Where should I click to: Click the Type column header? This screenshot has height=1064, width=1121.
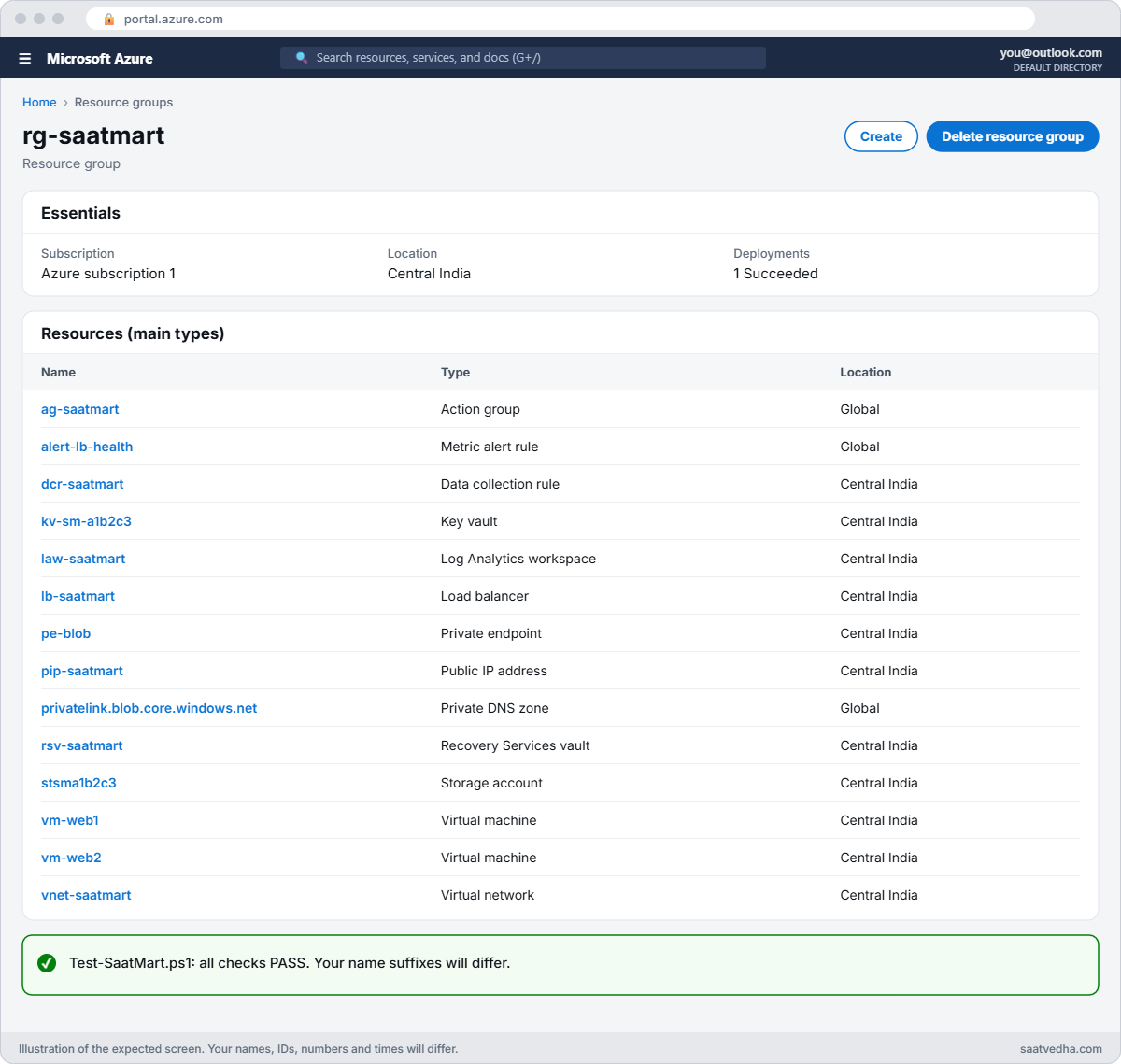[455, 372]
